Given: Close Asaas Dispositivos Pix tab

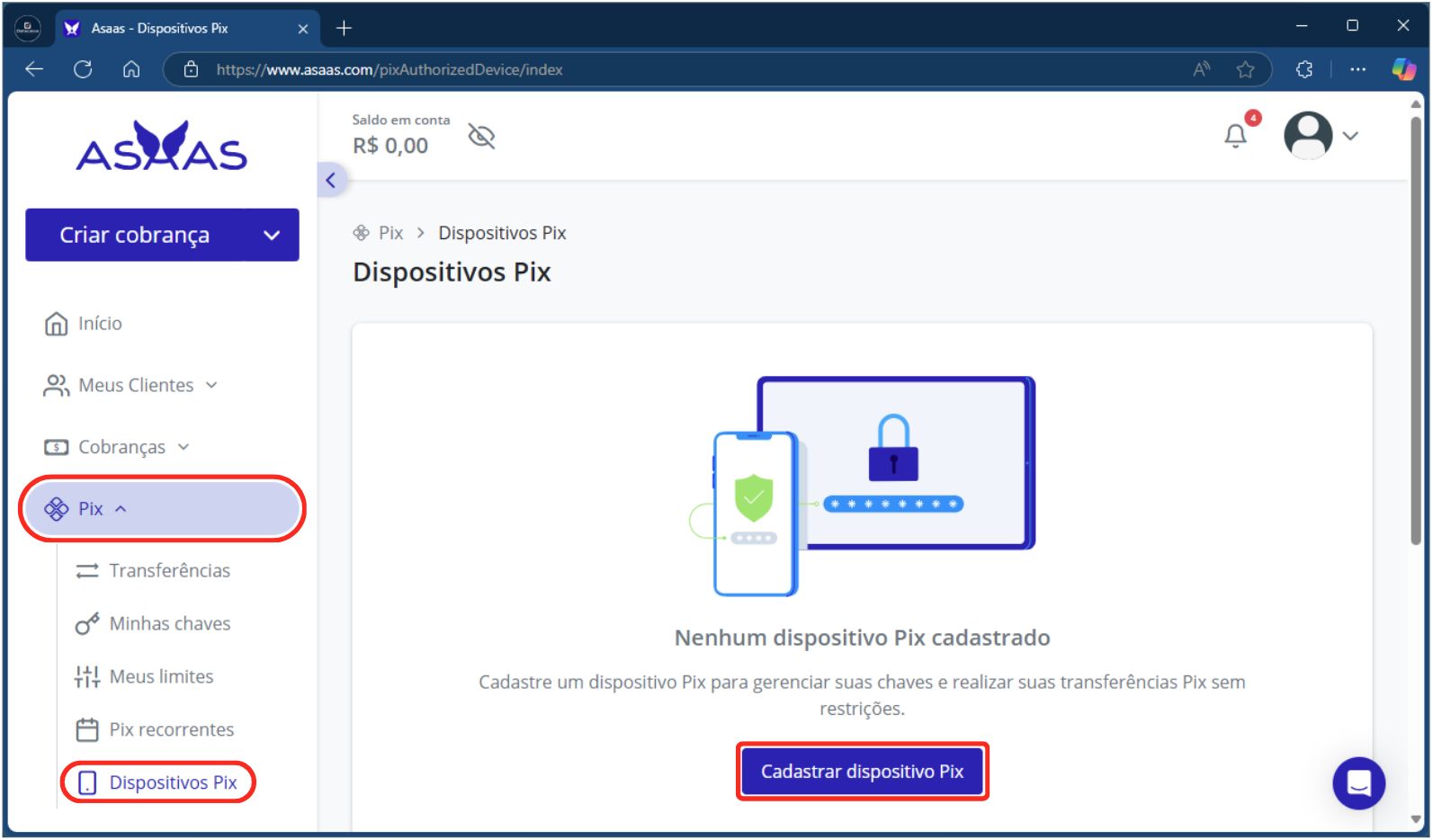Looking at the screenshot, I should [303, 29].
